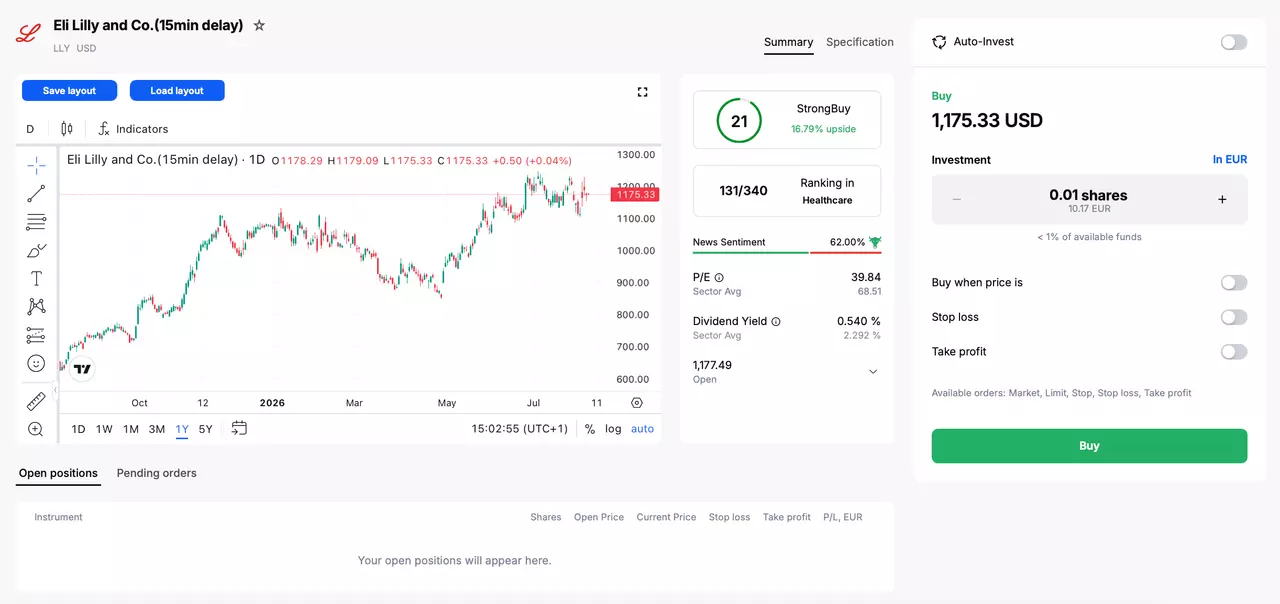Click the 0.540 % dividend yield value
Screen dimensions: 1280x604
coord(859,322)
